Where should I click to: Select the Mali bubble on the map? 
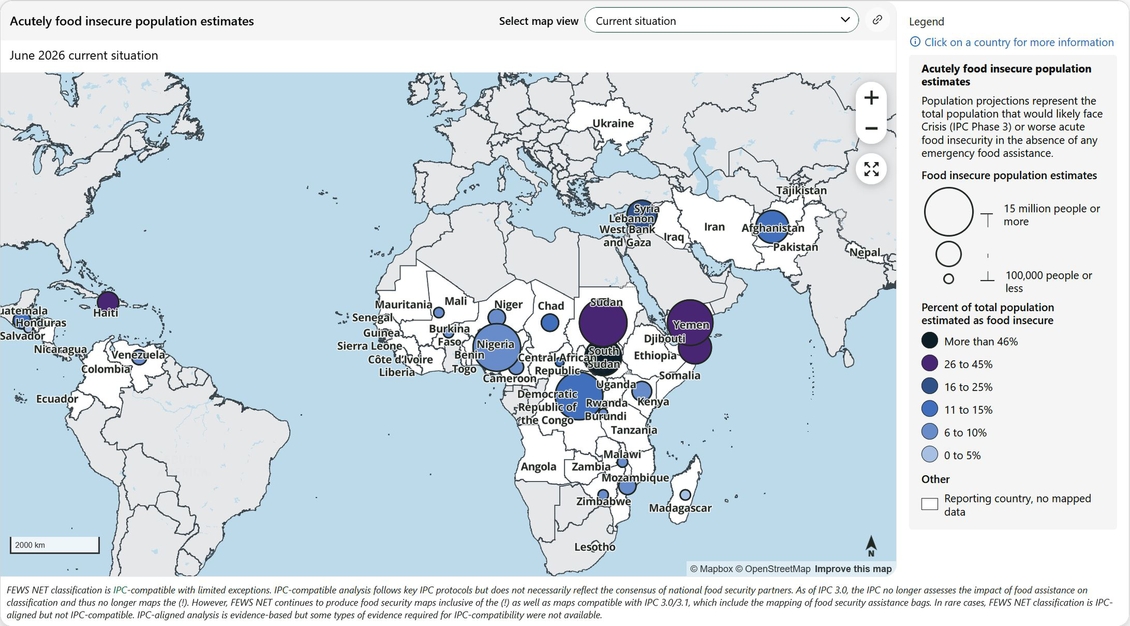click(x=438, y=313)
